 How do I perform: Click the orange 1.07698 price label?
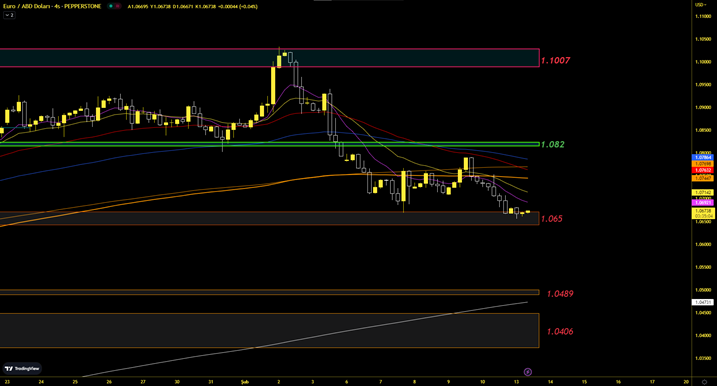click(x=703, y=164)
